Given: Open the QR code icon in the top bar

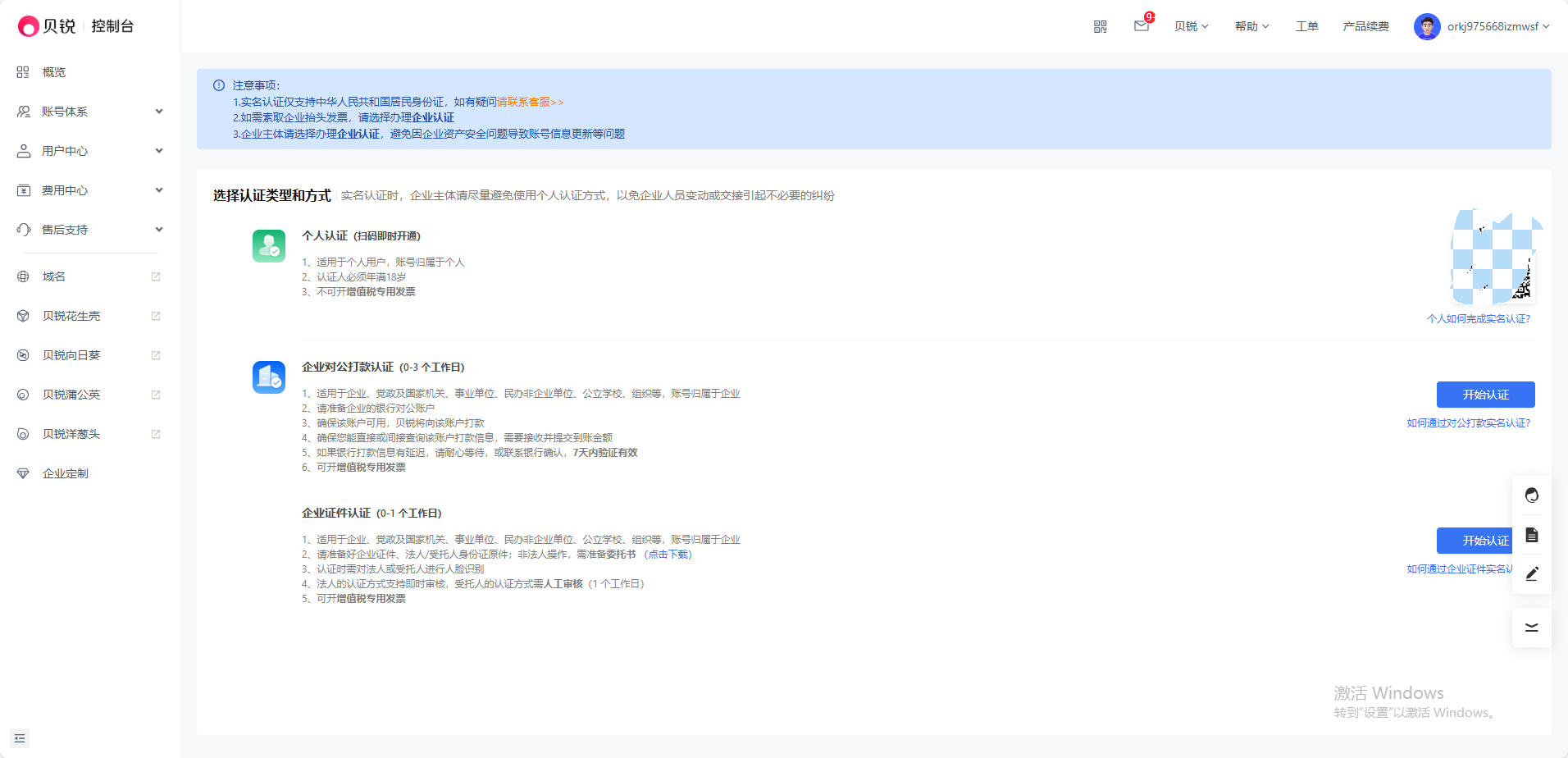Looking at the screenshot, I should click(1101, 26).
